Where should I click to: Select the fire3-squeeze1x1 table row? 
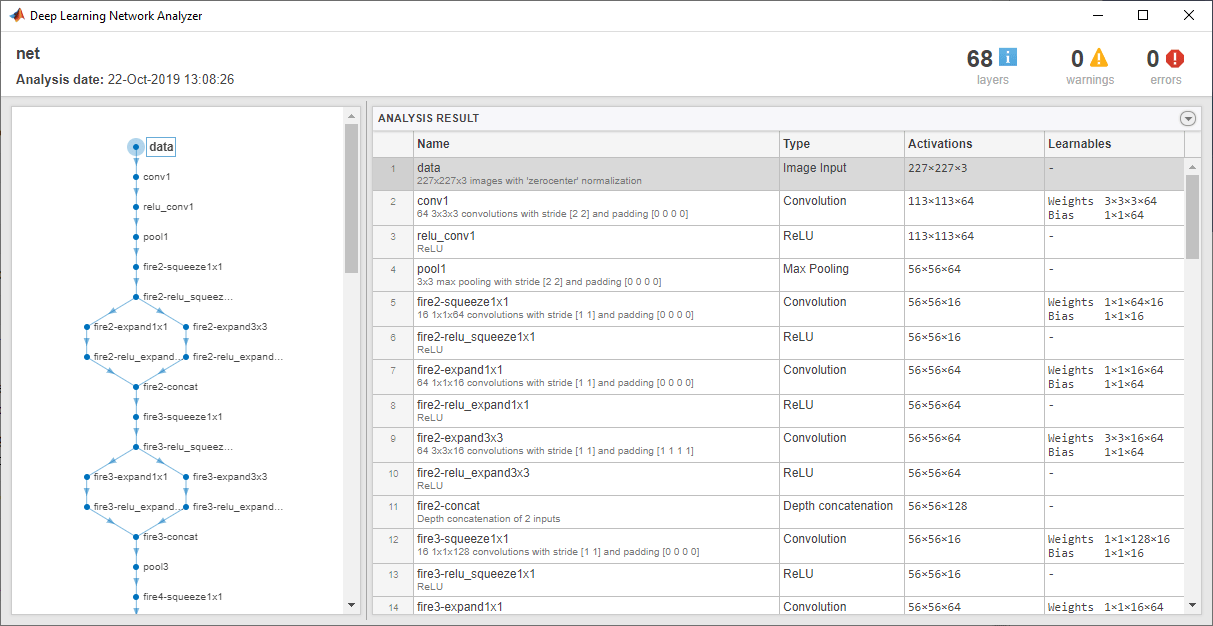pyautogui.click(x=596, y=545)
